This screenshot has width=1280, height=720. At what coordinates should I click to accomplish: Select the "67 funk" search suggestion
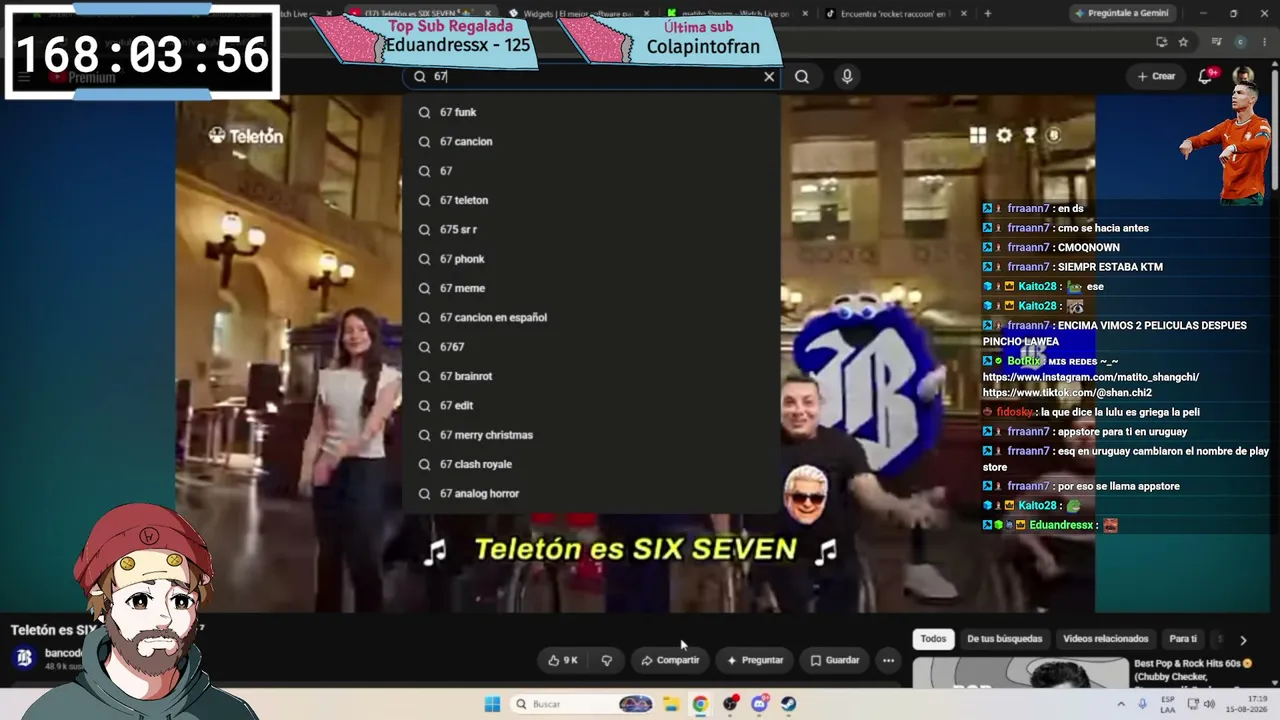590,112
